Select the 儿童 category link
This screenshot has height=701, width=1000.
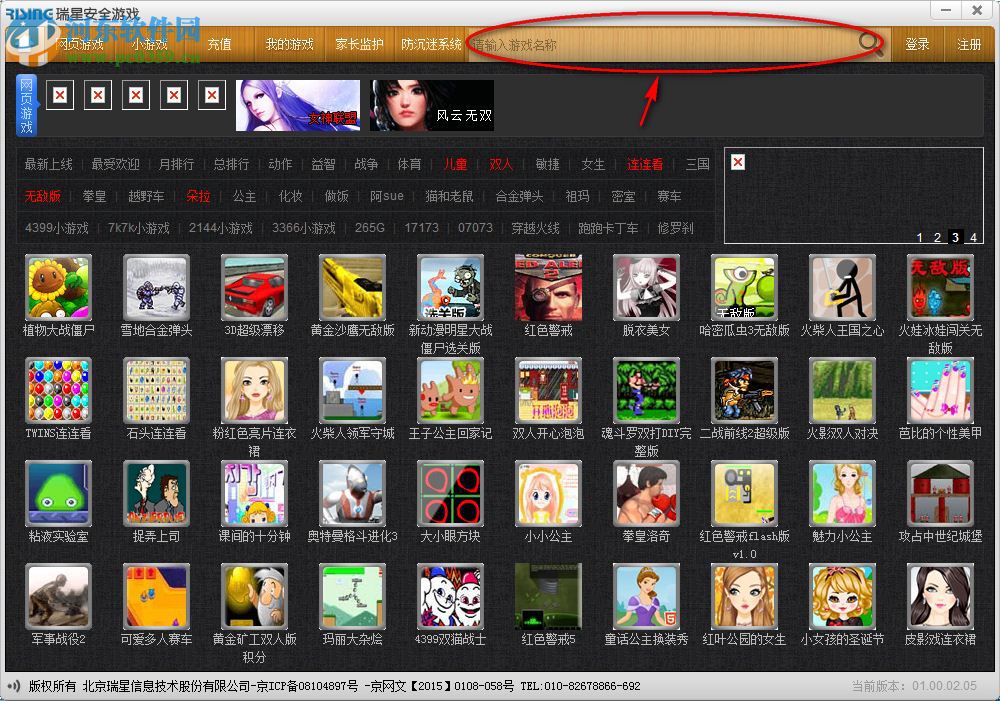455,165
